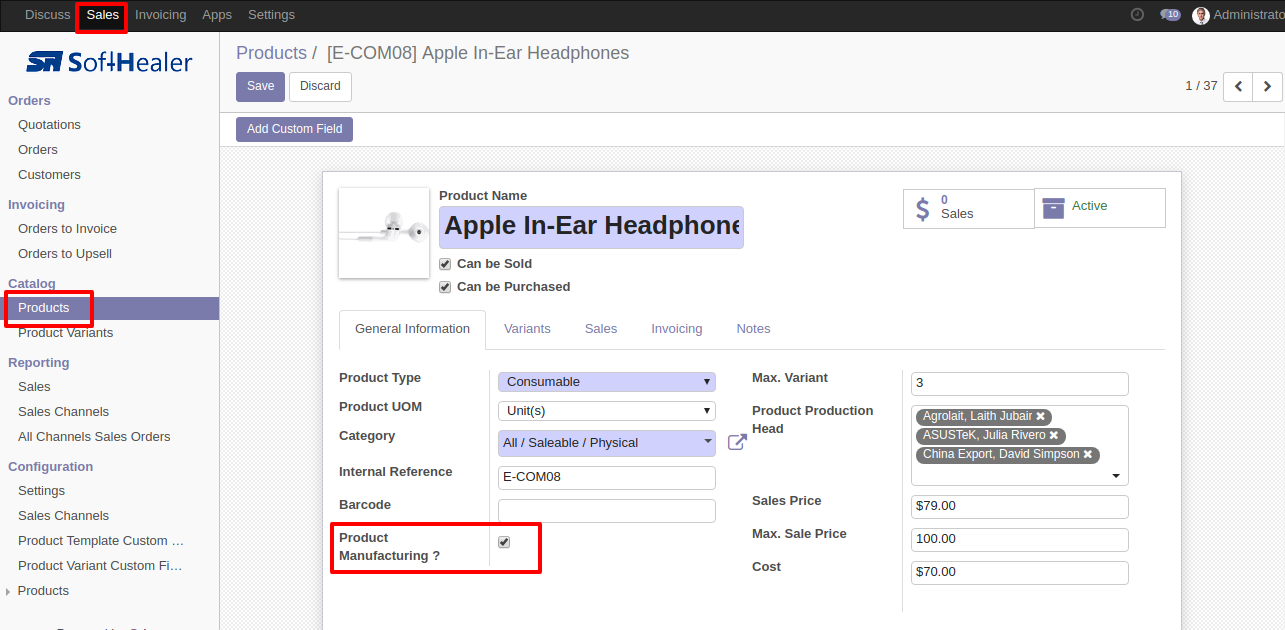Click the Administrator avatar icon
1285x630 pixels.
tap(1201, 15)
